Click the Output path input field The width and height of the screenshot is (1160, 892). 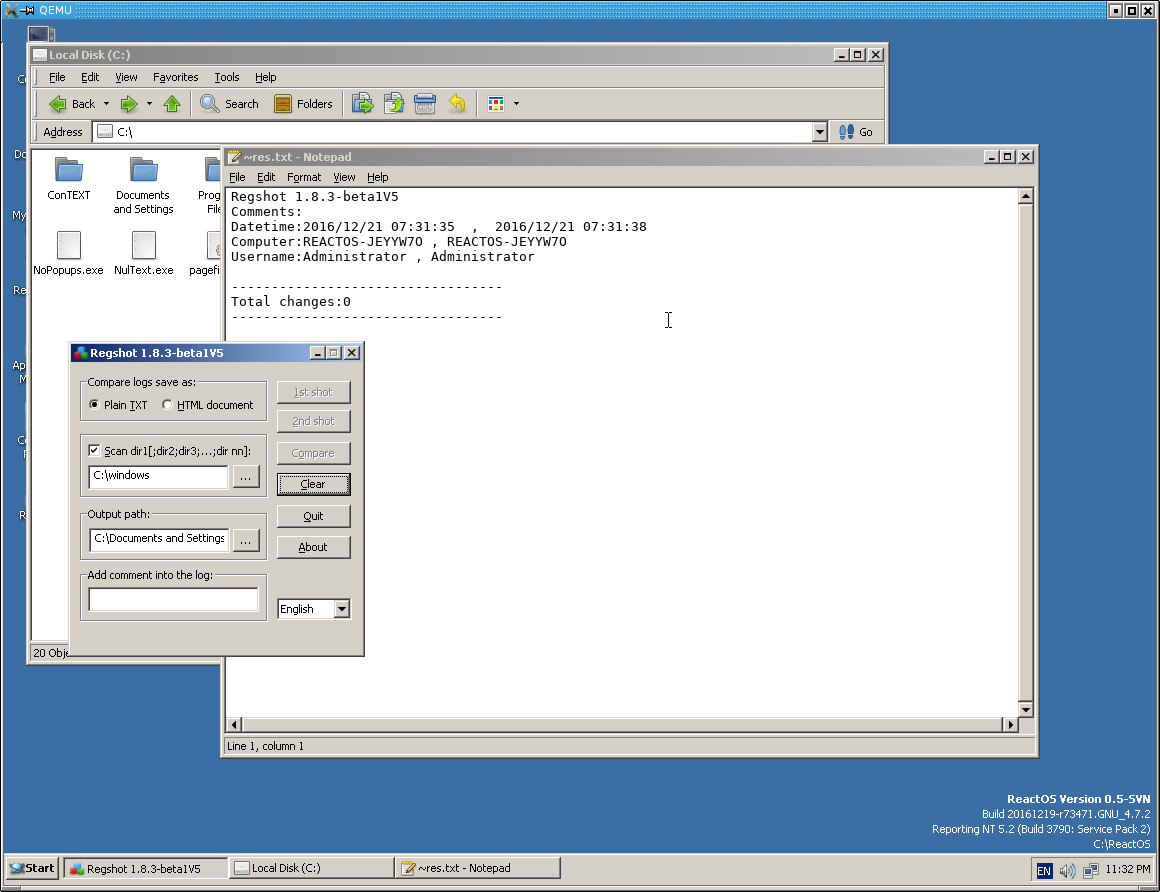click(x=158, y=539)
